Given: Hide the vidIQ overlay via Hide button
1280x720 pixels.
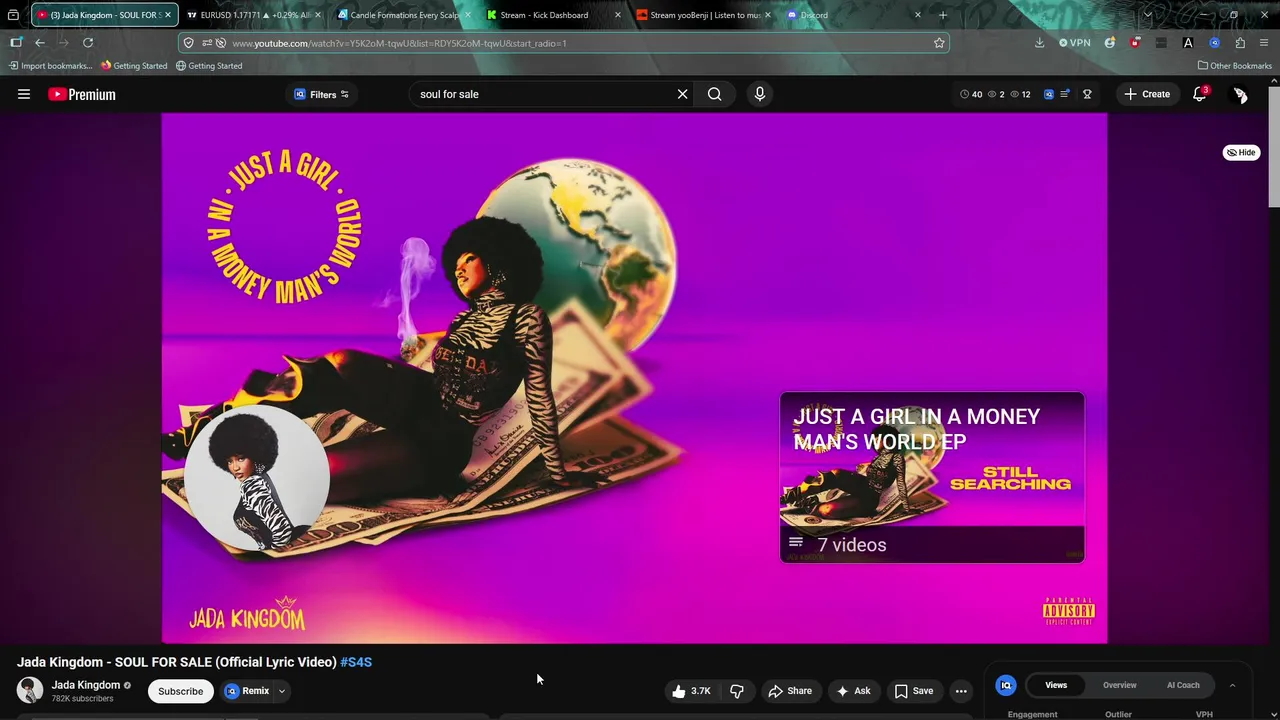Looking at the screenshot, I should (x=1241, y=152).
